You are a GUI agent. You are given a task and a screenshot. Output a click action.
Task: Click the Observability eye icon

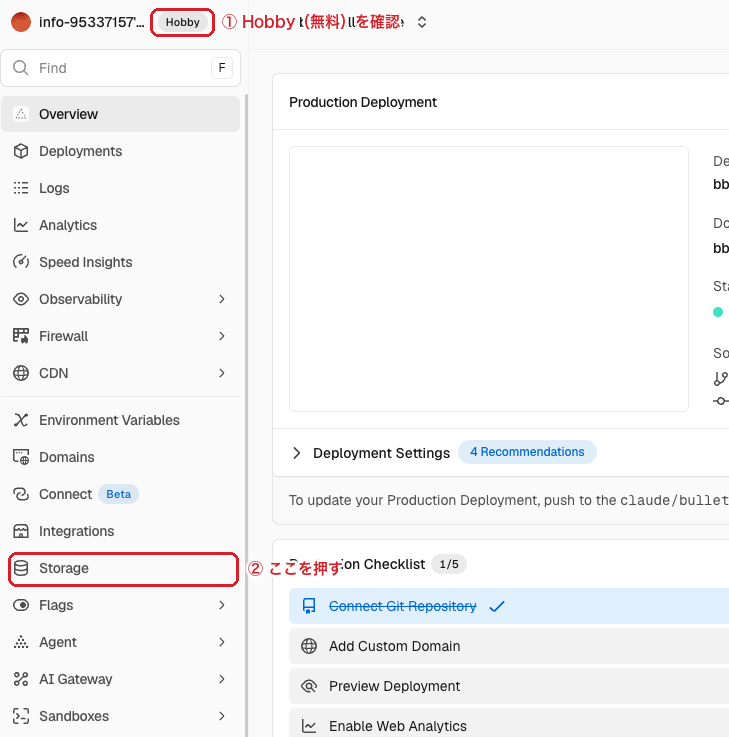[x=21, y=299]
